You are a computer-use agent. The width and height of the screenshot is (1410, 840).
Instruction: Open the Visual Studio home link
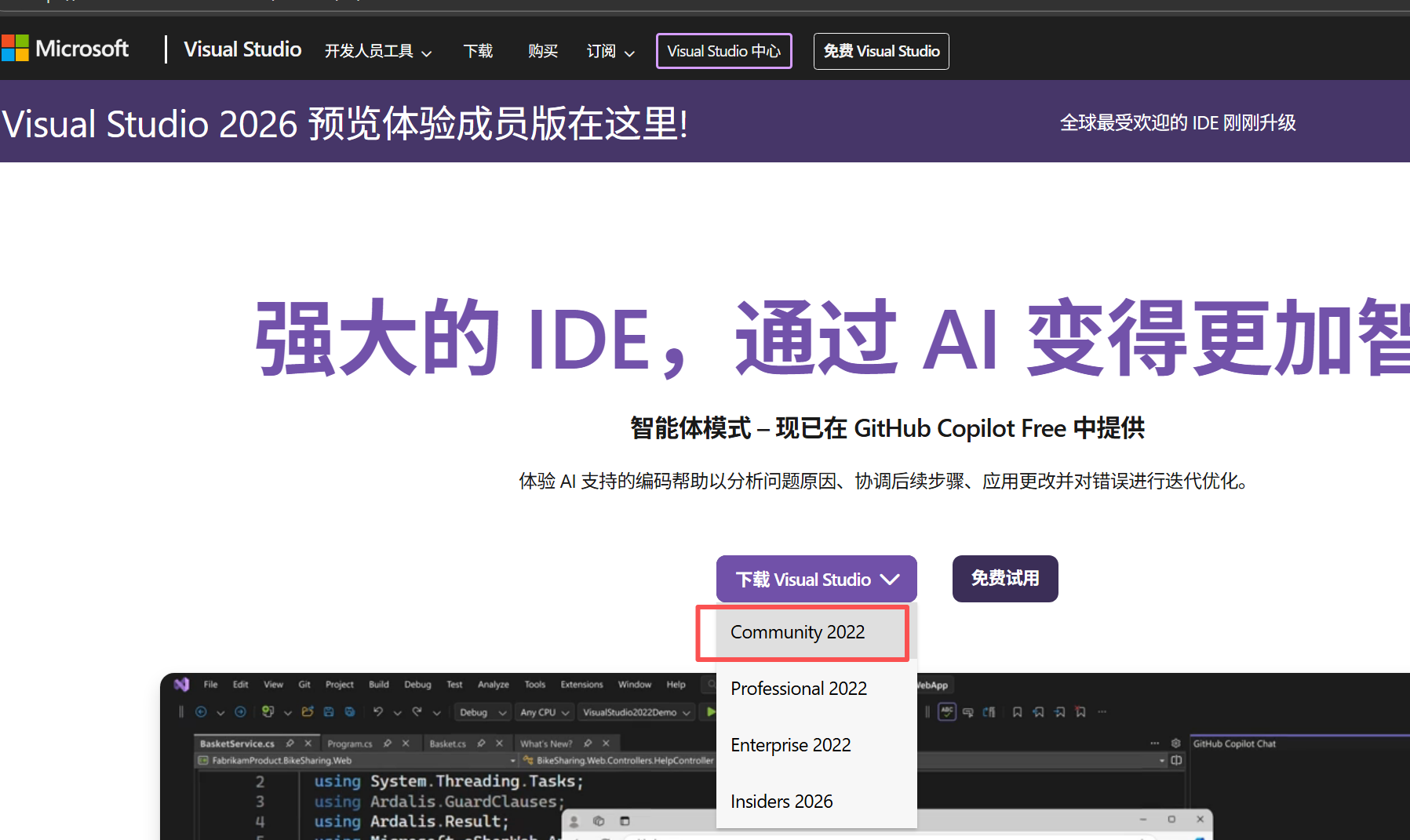point(242,49)
